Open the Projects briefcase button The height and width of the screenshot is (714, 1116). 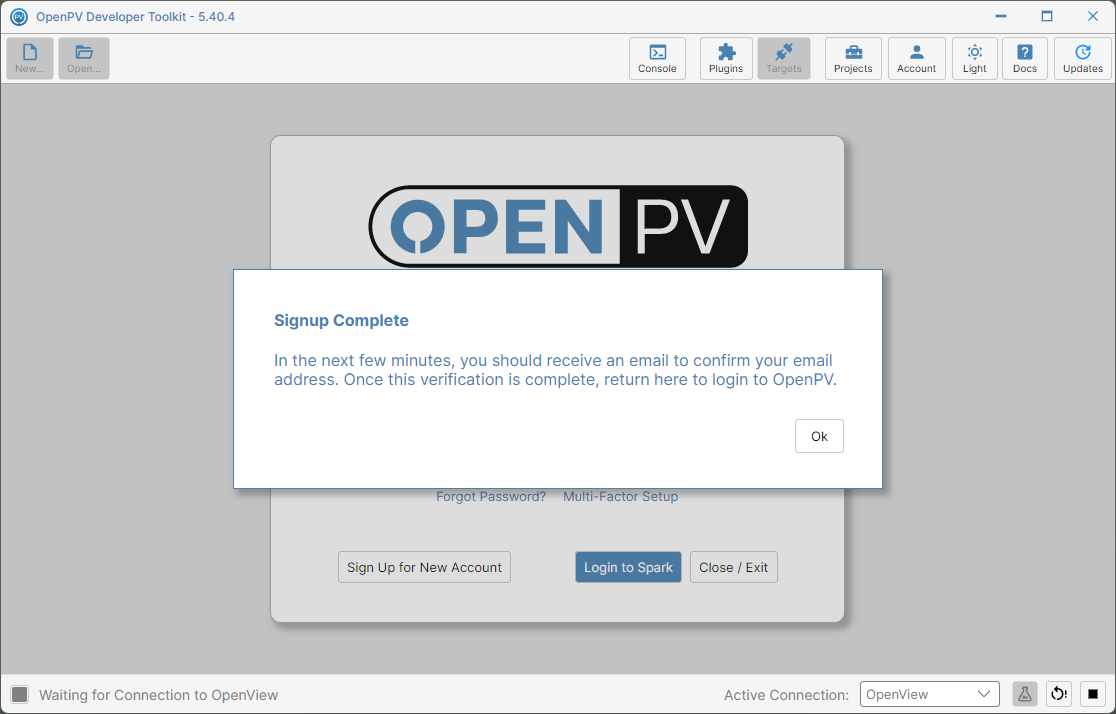point(853,58)
